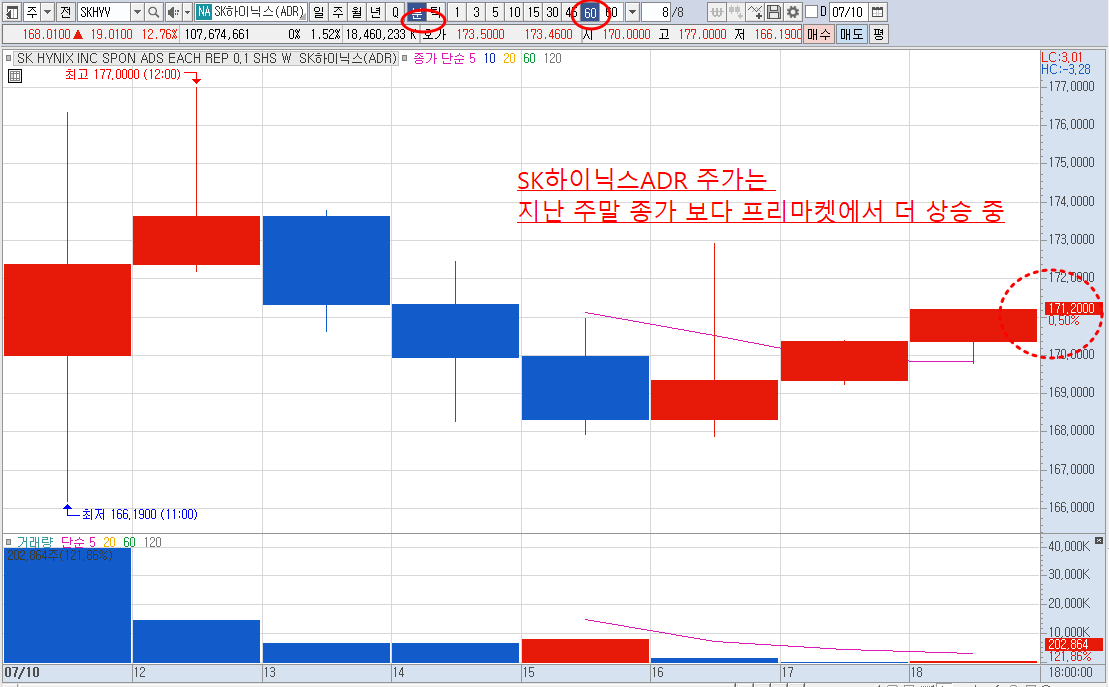
Task: Toggle the volume indicator square
Action: (x=8, y=542)
